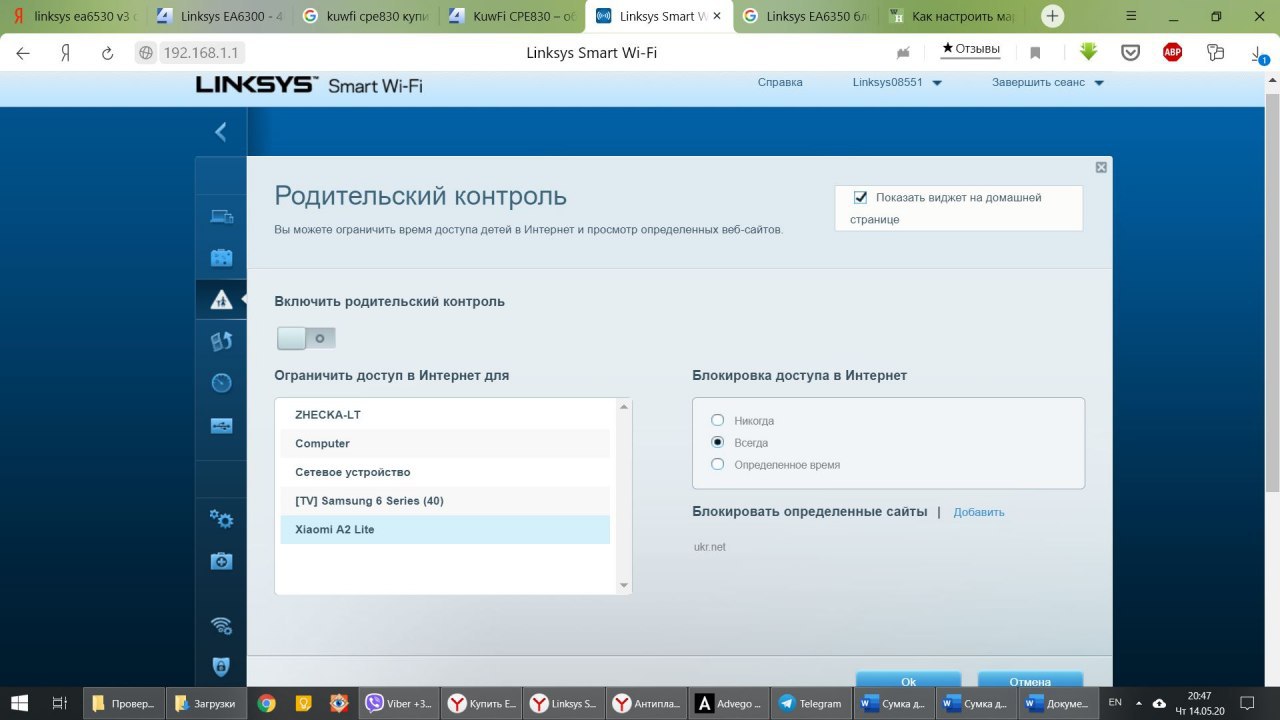Viewport: 1280px width, 720px height.
Task: Reload the router page
Action: coord(108,53)
